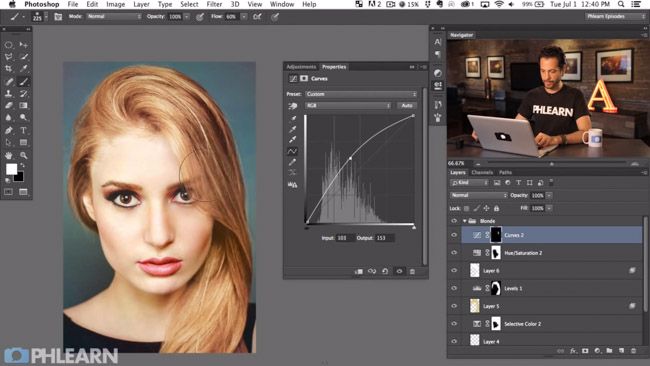The image size is (650, 366).
Task: Open the Preset dropdown in Curves
Action: [x=361, y=94]
